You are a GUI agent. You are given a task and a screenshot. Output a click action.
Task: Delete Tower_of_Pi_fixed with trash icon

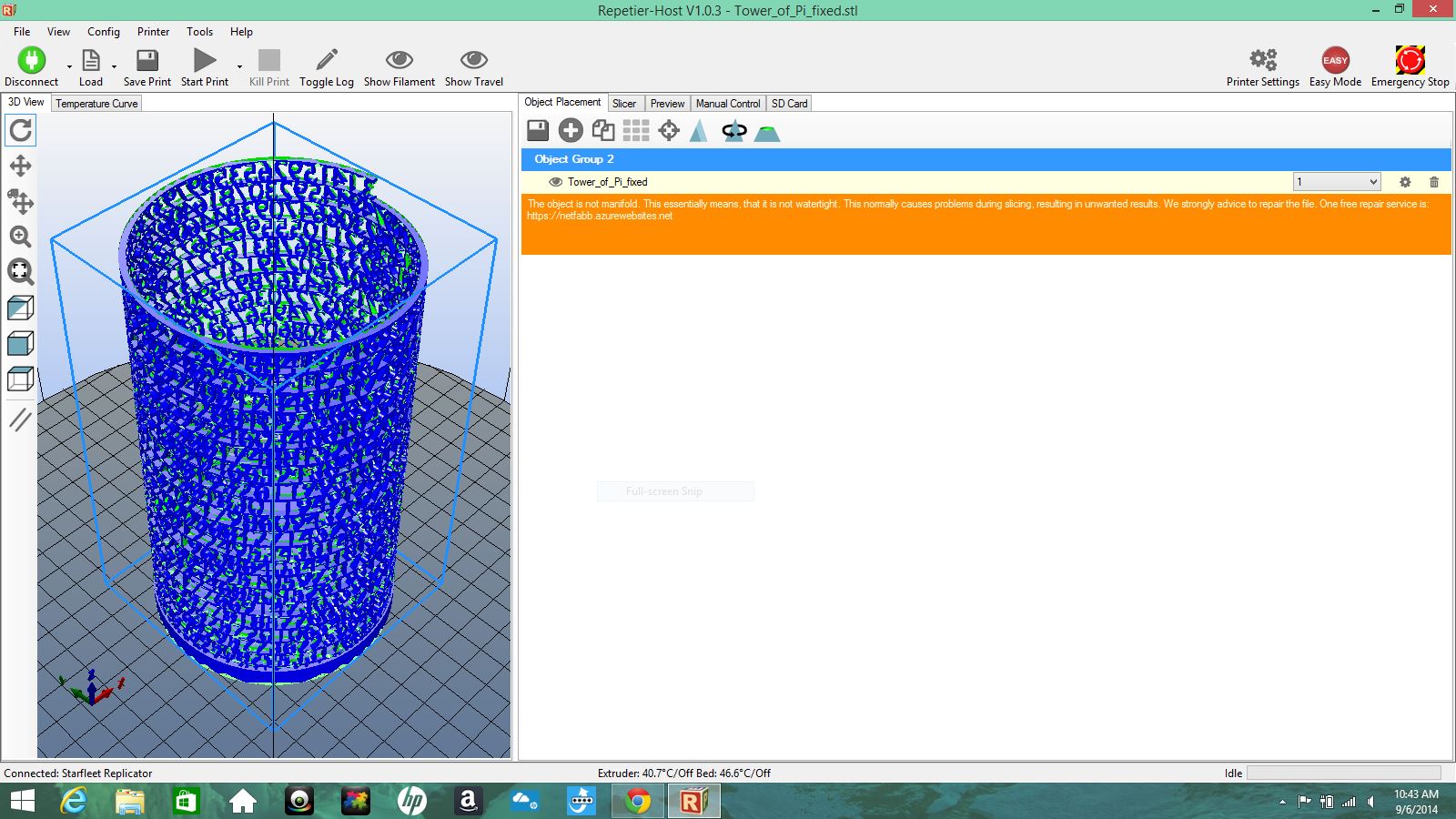pos(1434,182)
